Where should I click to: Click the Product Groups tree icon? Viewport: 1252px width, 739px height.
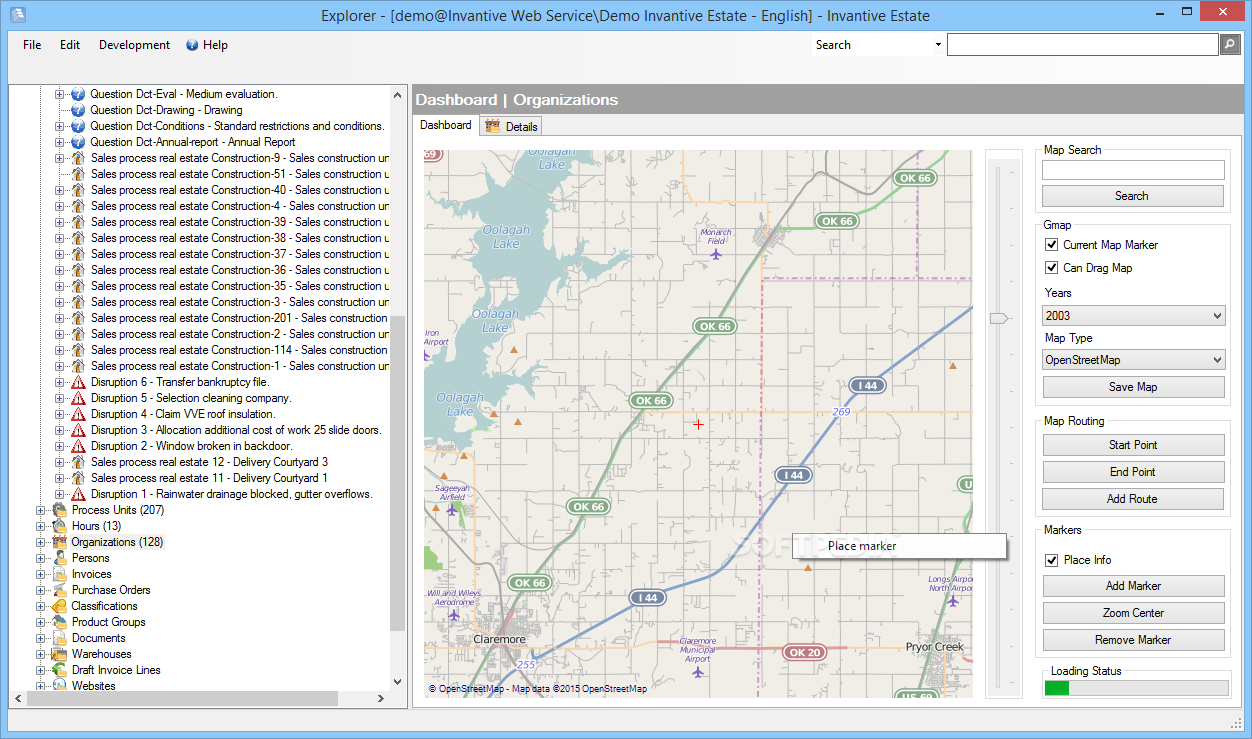[x=60, y=622]
